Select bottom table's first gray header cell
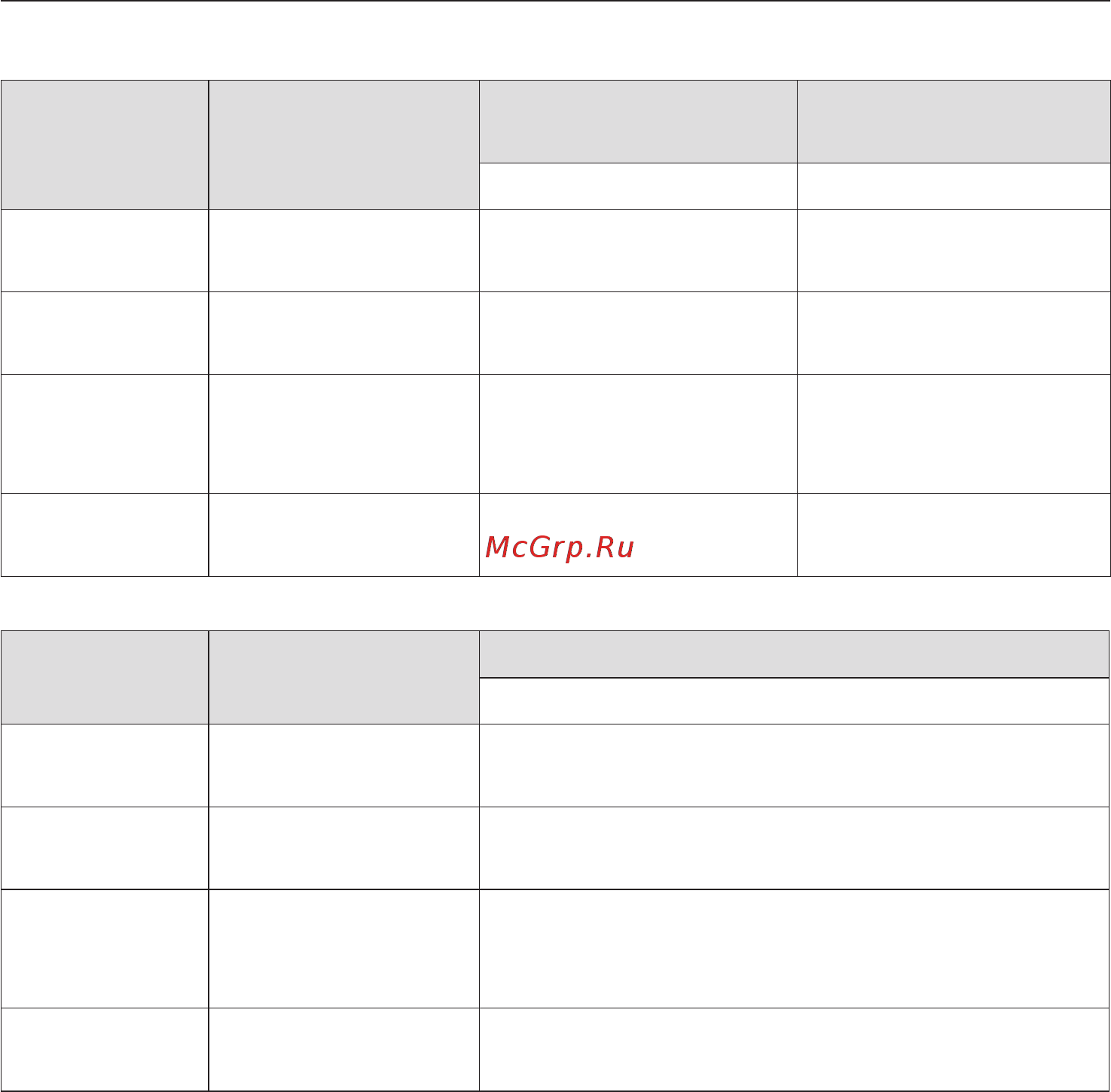 point(105,677)
